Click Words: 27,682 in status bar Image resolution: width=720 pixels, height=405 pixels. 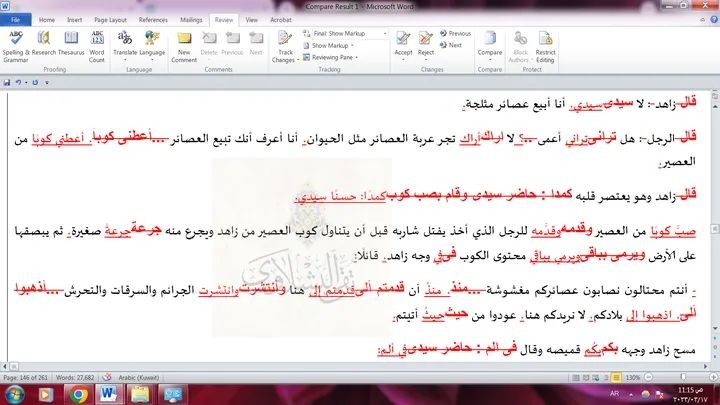tap(75, 377)
